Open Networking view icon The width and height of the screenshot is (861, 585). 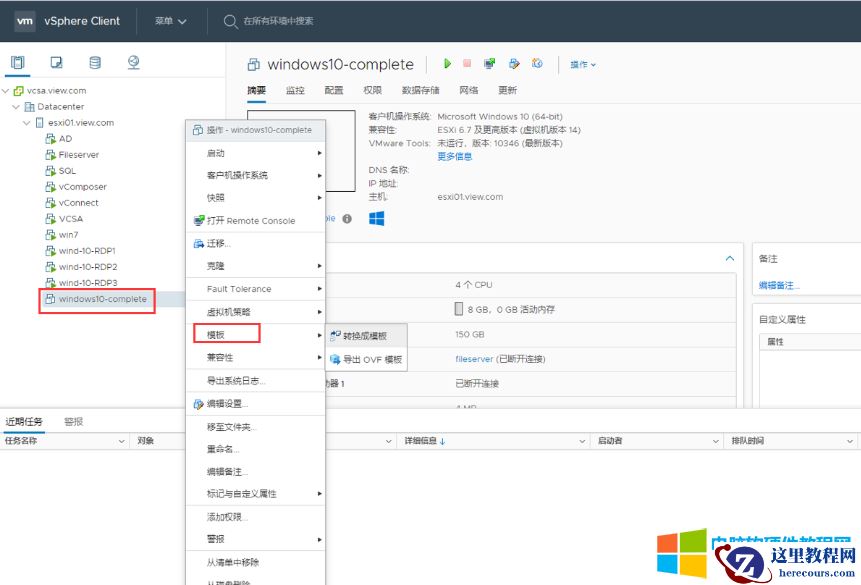coord(133,62)
